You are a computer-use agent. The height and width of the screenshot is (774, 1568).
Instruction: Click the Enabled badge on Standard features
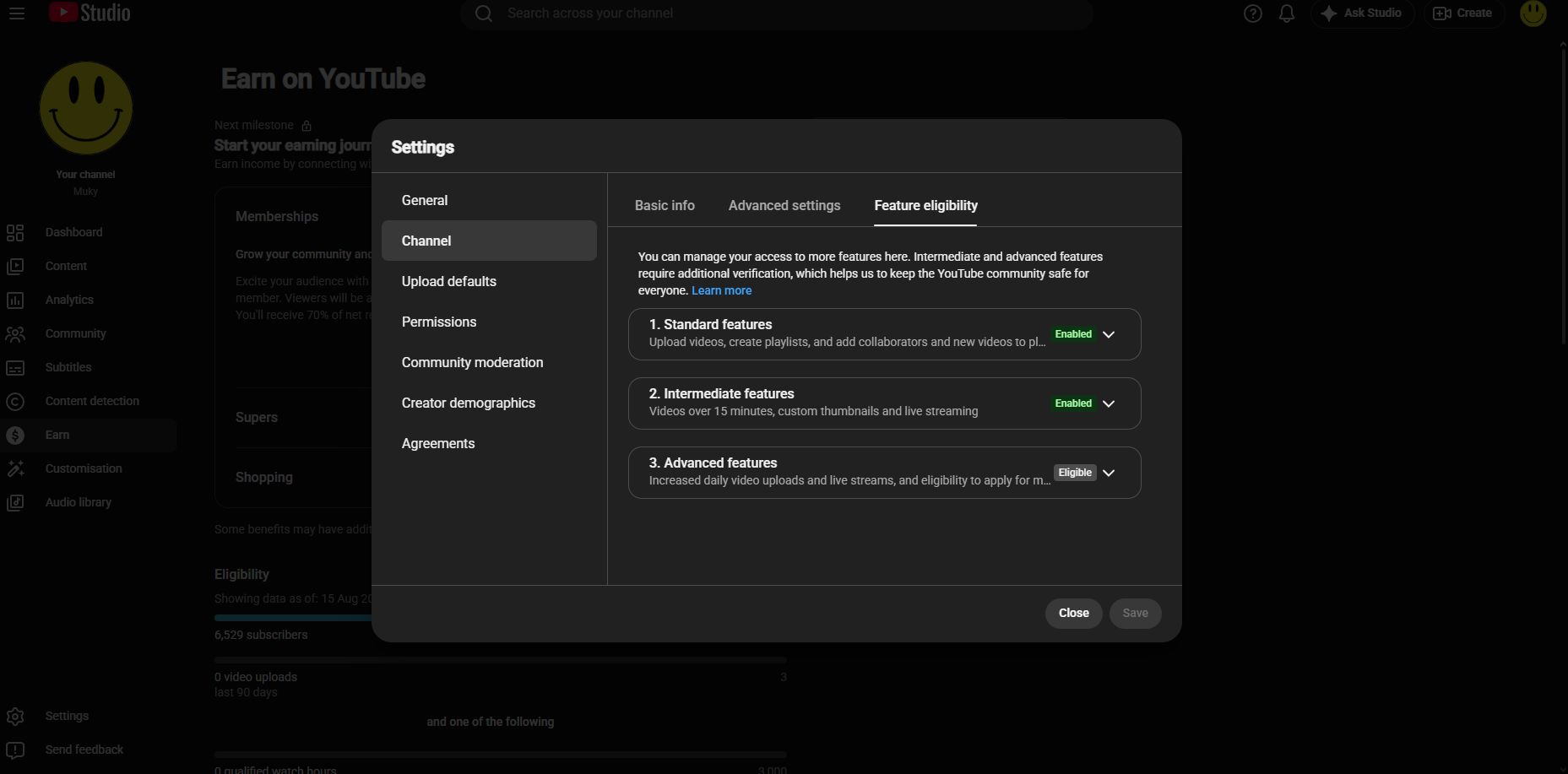pyautogui.click(x=1073, y=334)
